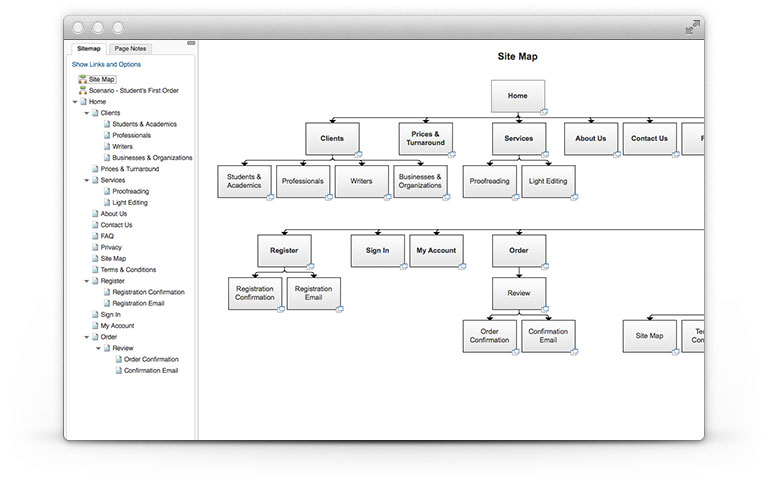Click the Site Map heading text
Image resolution: width=768 pixels, height=480 pixels.
(518, 56)
